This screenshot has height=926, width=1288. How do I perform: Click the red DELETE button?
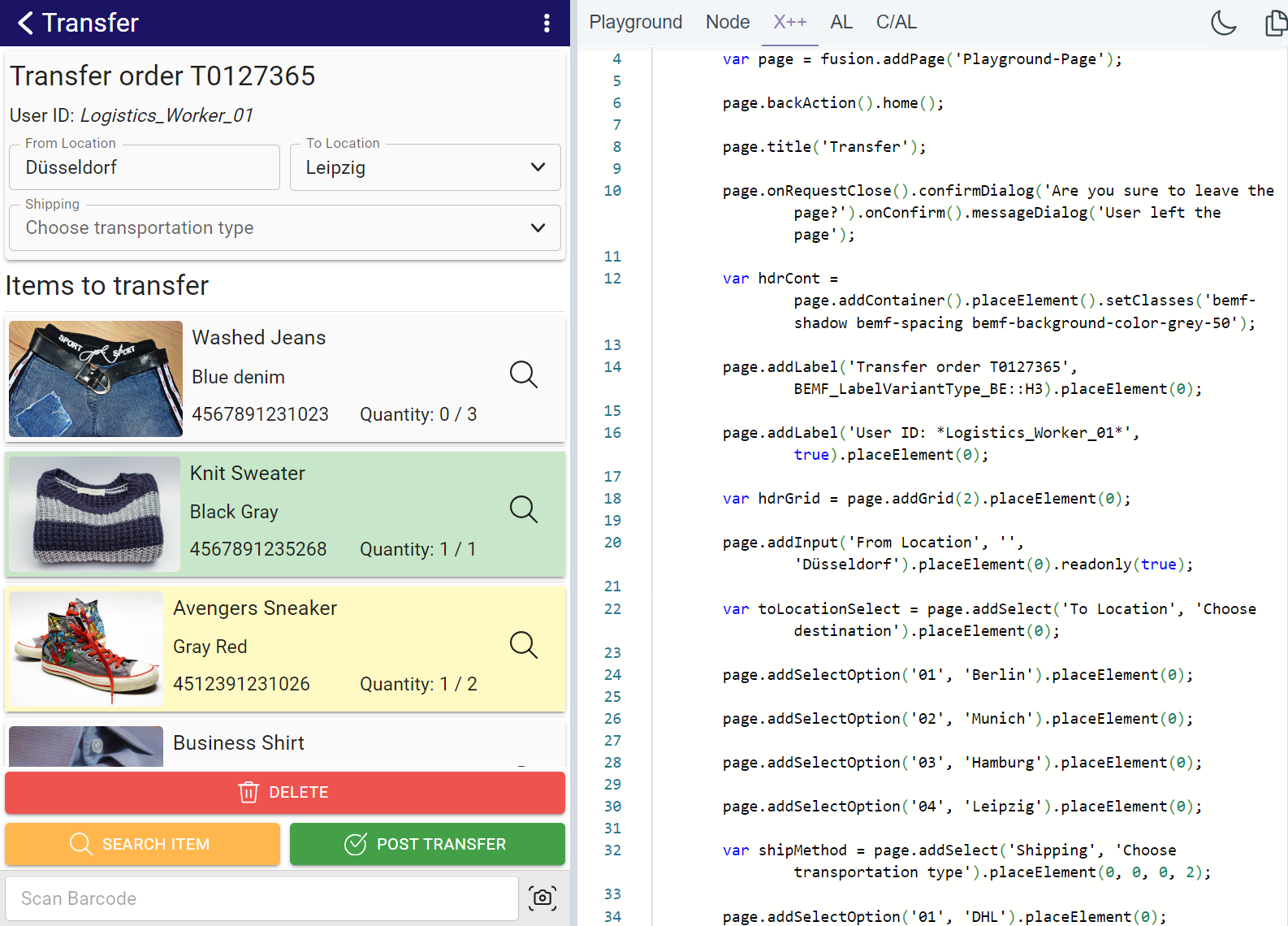click(285, 792)
